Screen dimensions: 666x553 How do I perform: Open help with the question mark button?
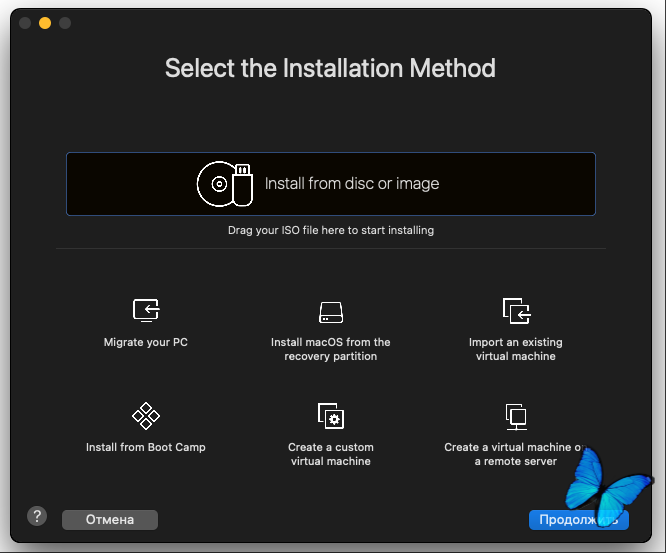coord(36,517)
